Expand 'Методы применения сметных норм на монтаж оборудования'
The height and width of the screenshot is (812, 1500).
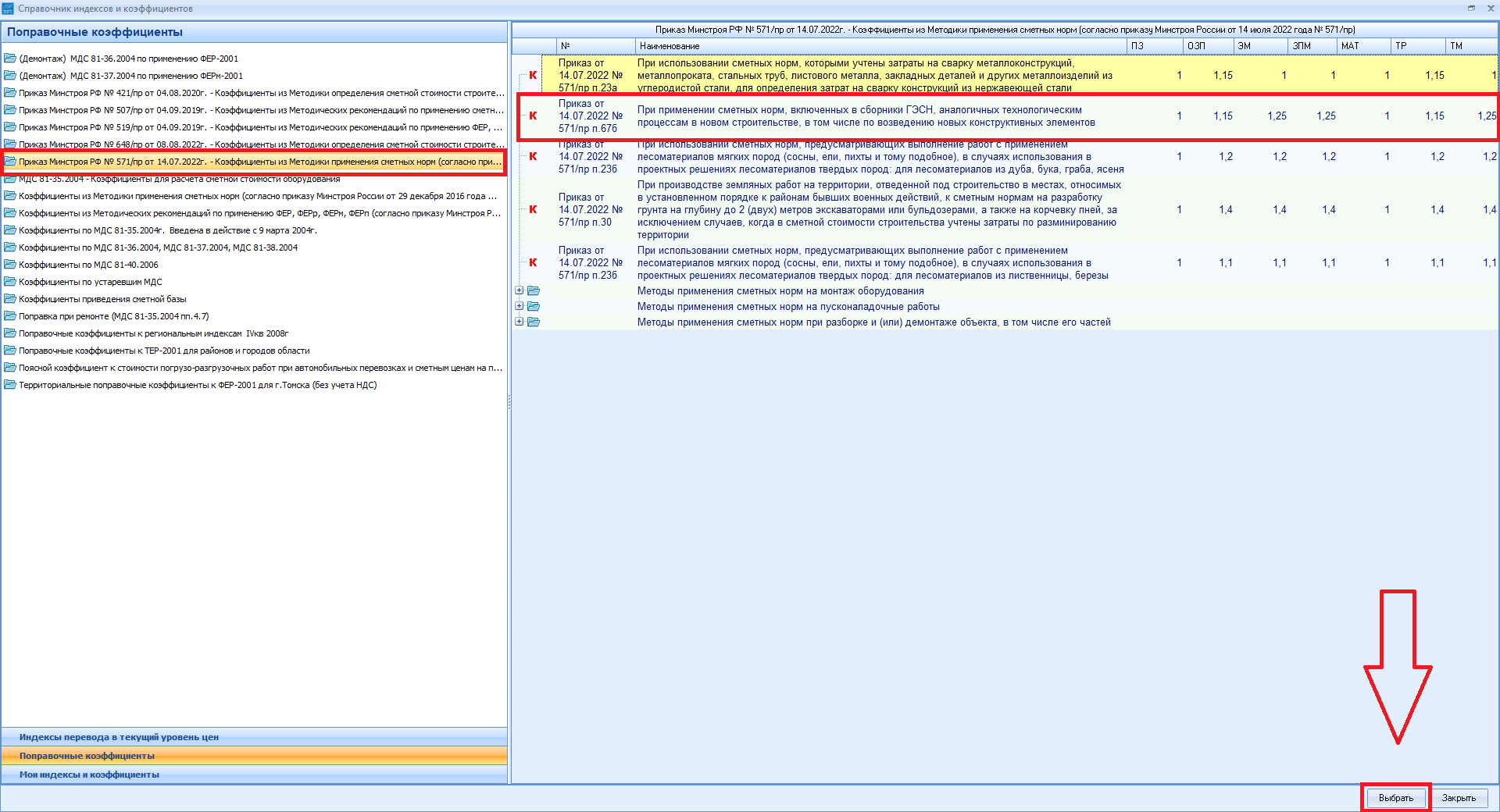click(519, 290)
